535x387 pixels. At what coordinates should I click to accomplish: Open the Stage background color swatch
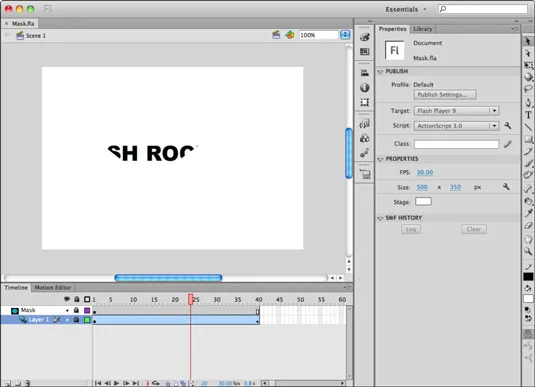(x=423, y=201)
